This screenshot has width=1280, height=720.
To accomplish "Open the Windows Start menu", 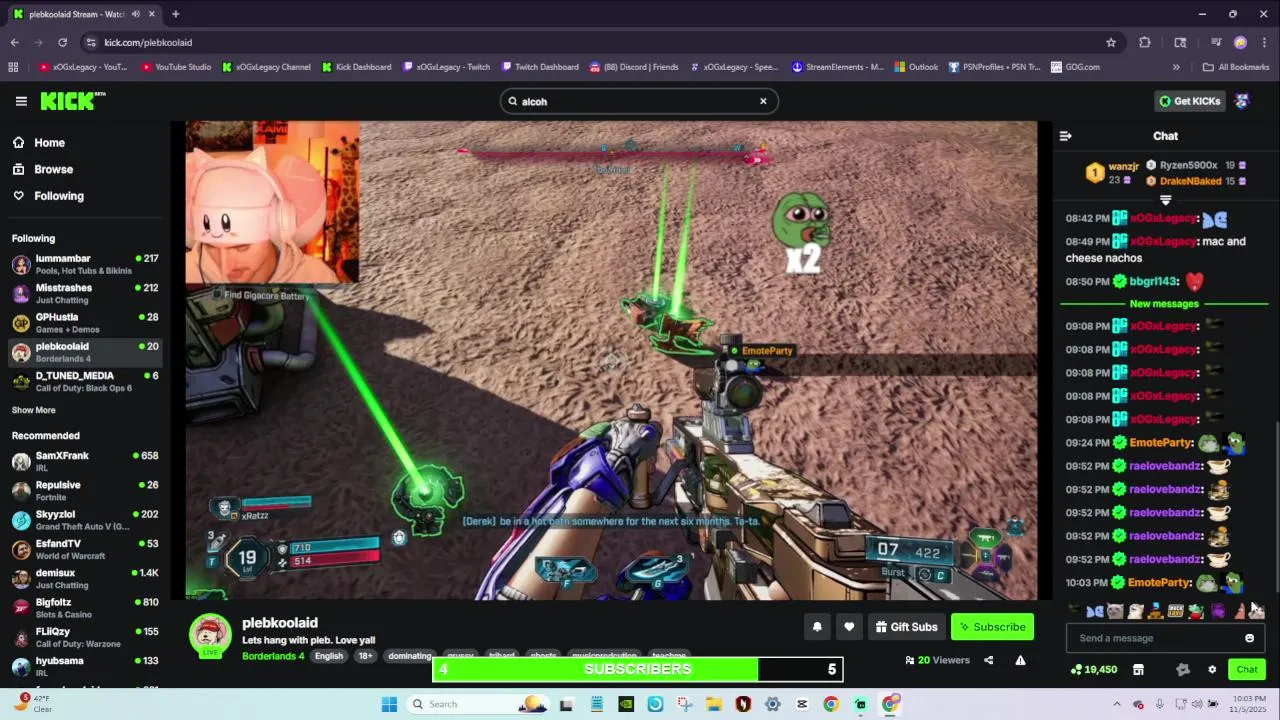I will (389, 704).
